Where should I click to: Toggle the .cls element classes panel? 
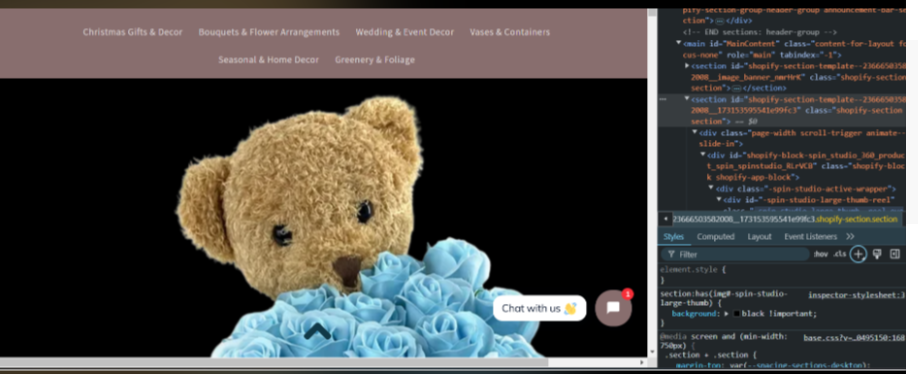[840, 254]
